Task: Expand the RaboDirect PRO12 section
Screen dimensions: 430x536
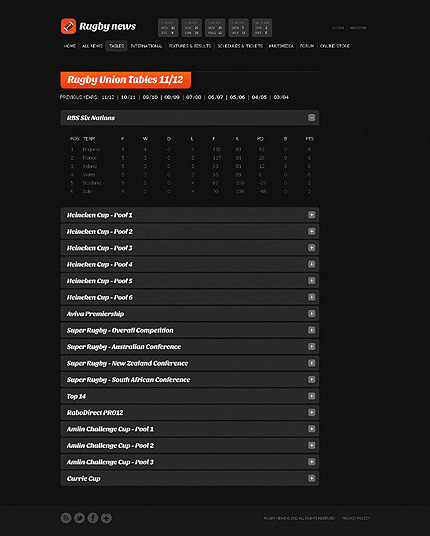Action: coord(311,413)
